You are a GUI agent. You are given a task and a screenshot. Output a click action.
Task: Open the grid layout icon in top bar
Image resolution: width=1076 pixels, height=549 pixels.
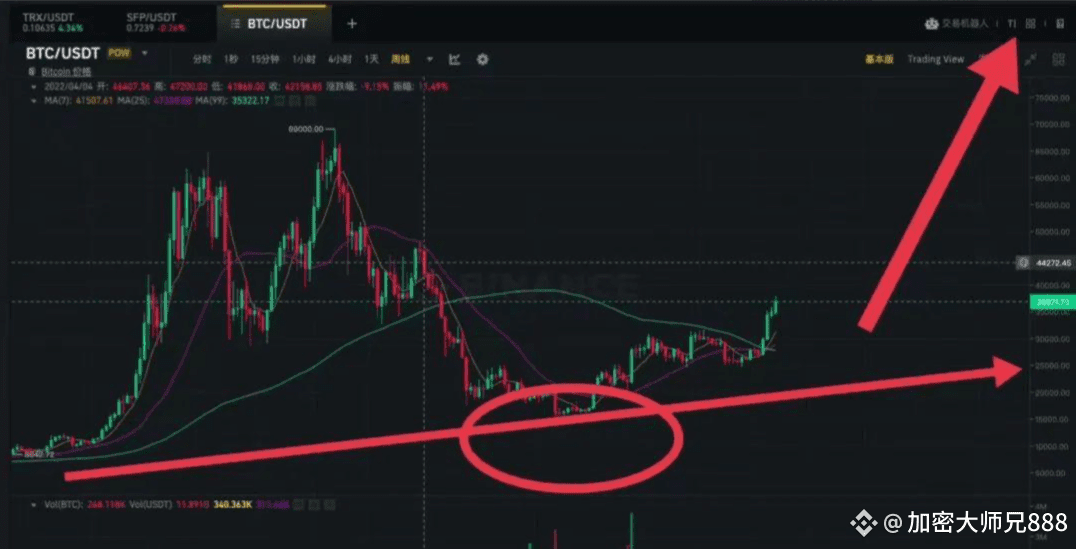tap(1030, 23)
